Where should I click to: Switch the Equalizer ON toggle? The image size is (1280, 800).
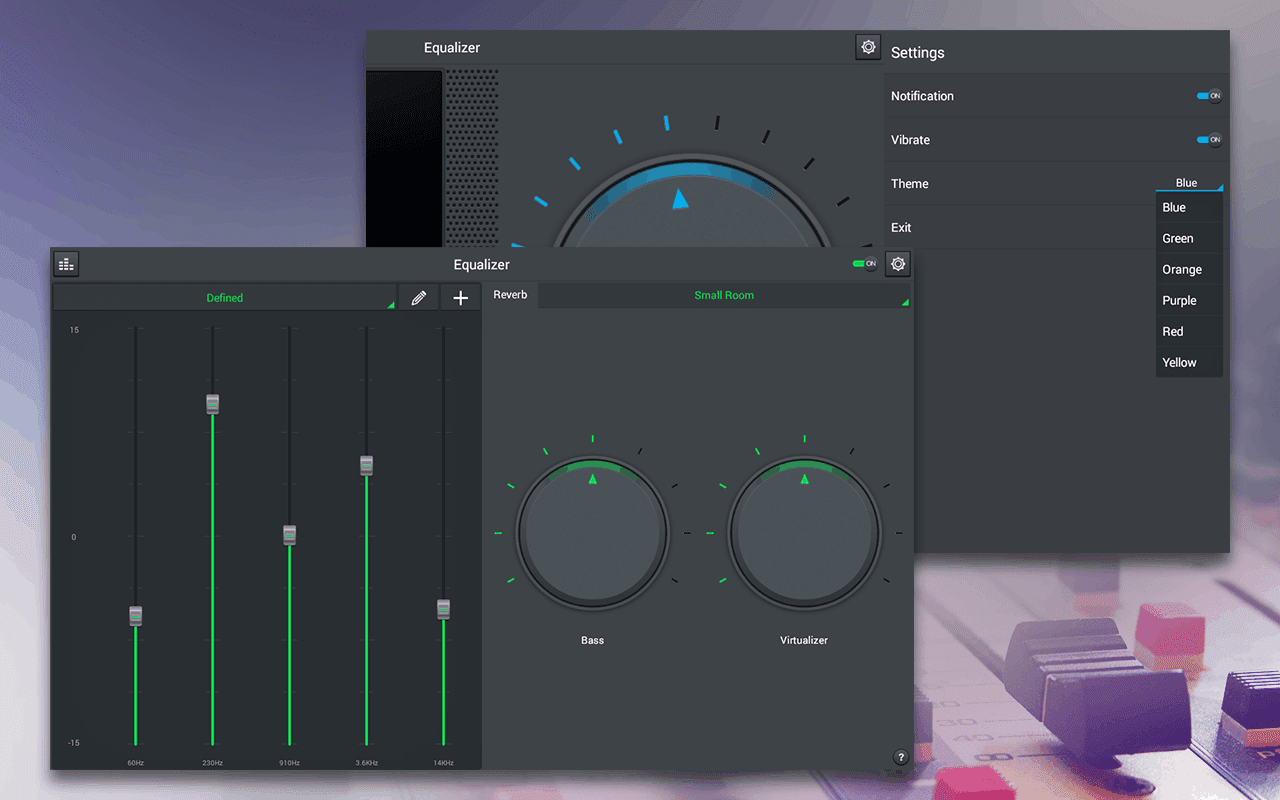(862, 263)
